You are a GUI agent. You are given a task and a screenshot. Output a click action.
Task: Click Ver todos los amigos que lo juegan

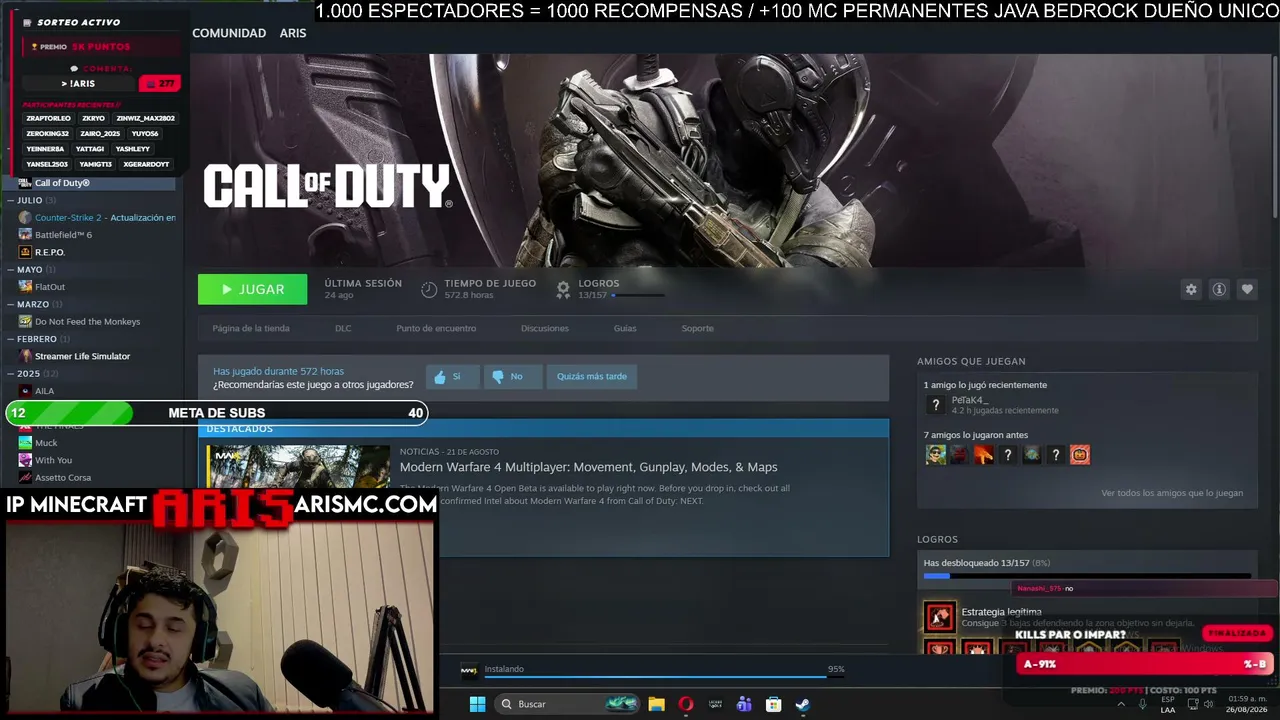coord(1172,493)
